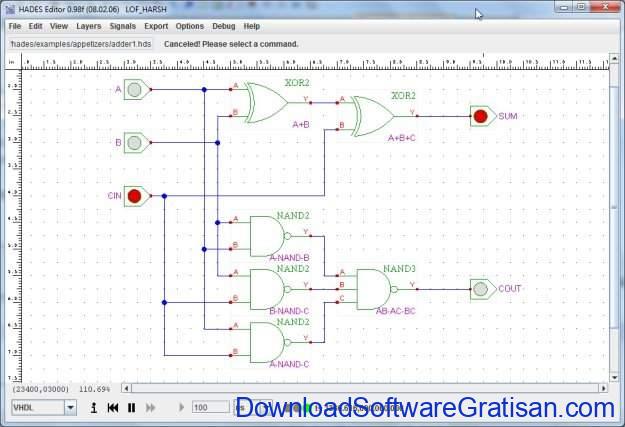Click the vertical scrollbar up arrow

click(x=614, y=59)
